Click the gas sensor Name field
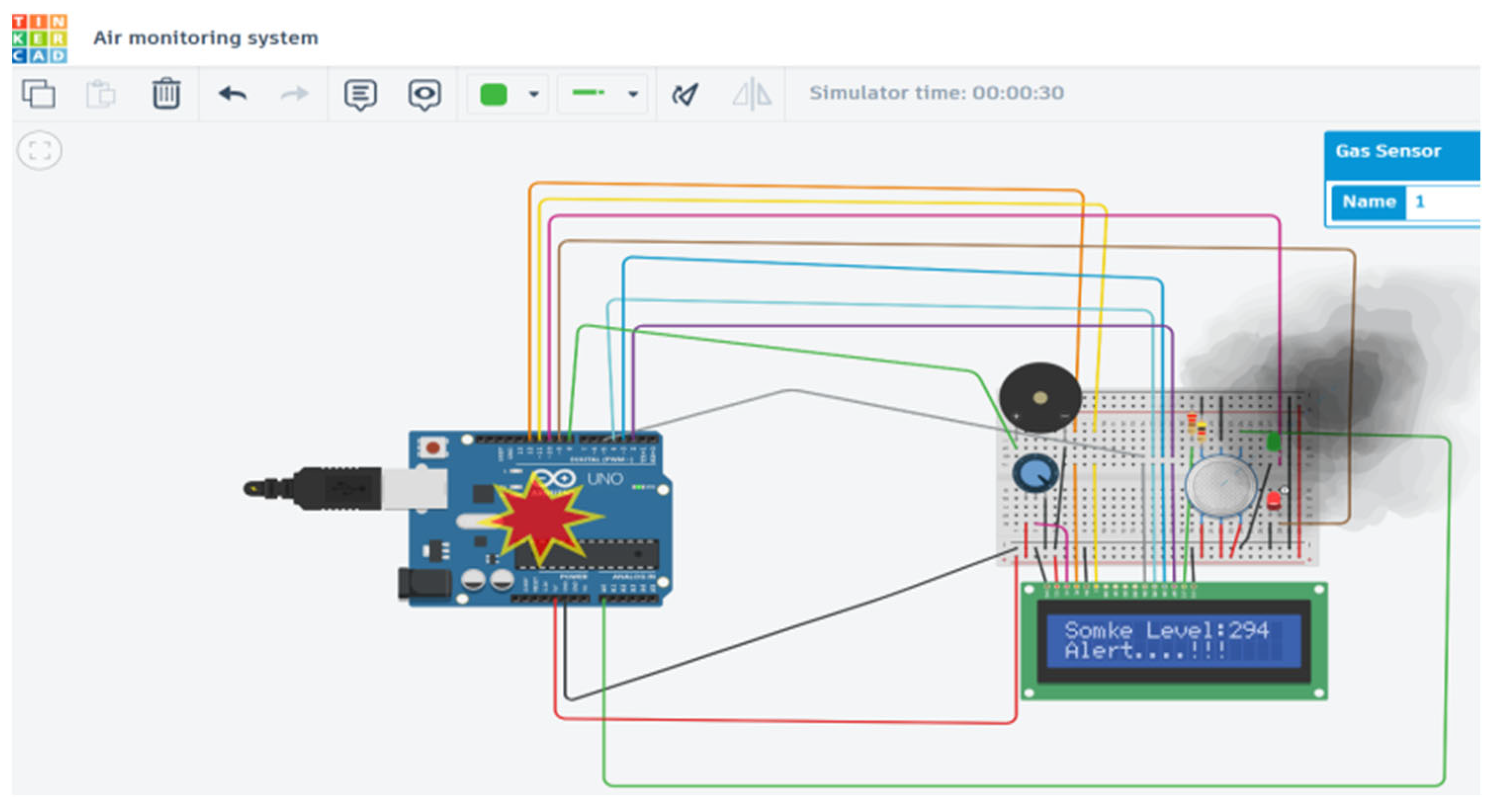This screenshot has width=1496, height=812. (1443, 203)
